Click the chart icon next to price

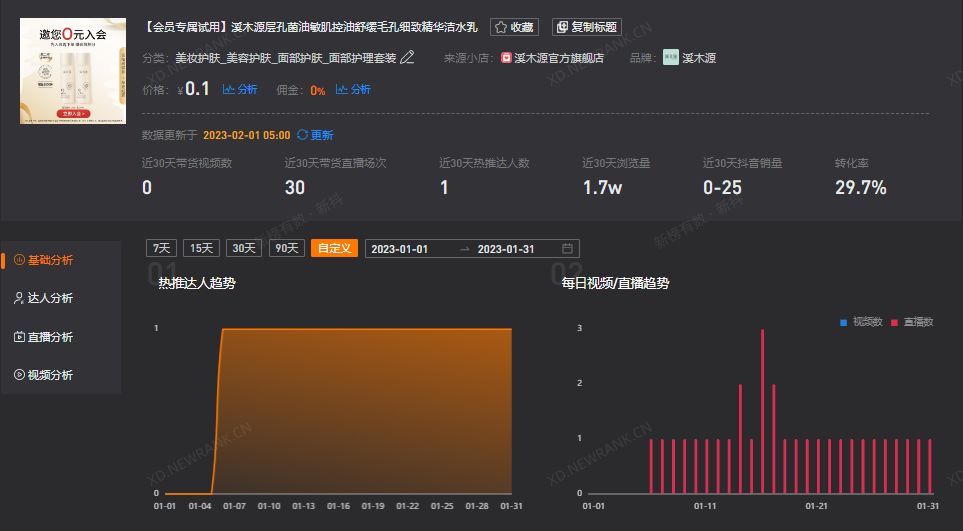[228, 89]
